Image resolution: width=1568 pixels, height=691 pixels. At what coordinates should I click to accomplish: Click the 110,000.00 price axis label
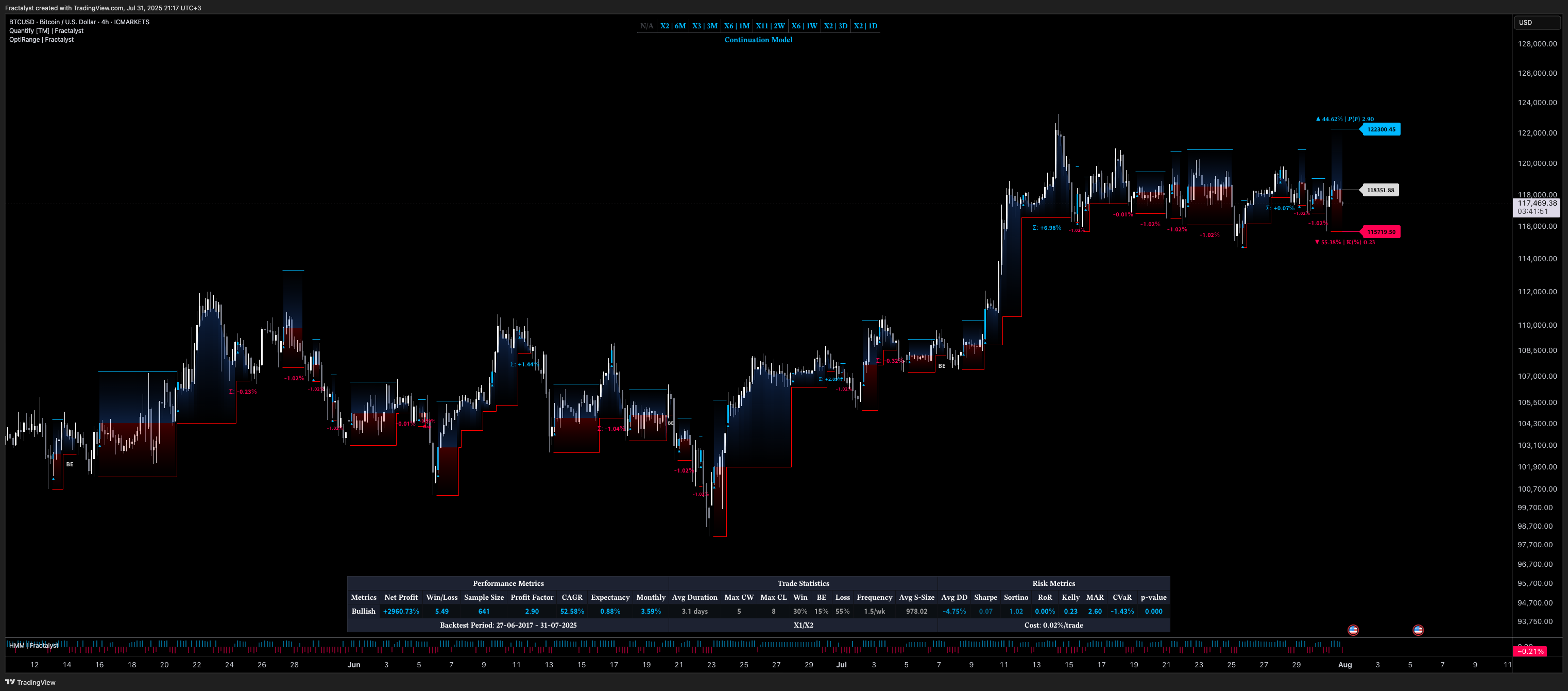(x=1537, y=325)
